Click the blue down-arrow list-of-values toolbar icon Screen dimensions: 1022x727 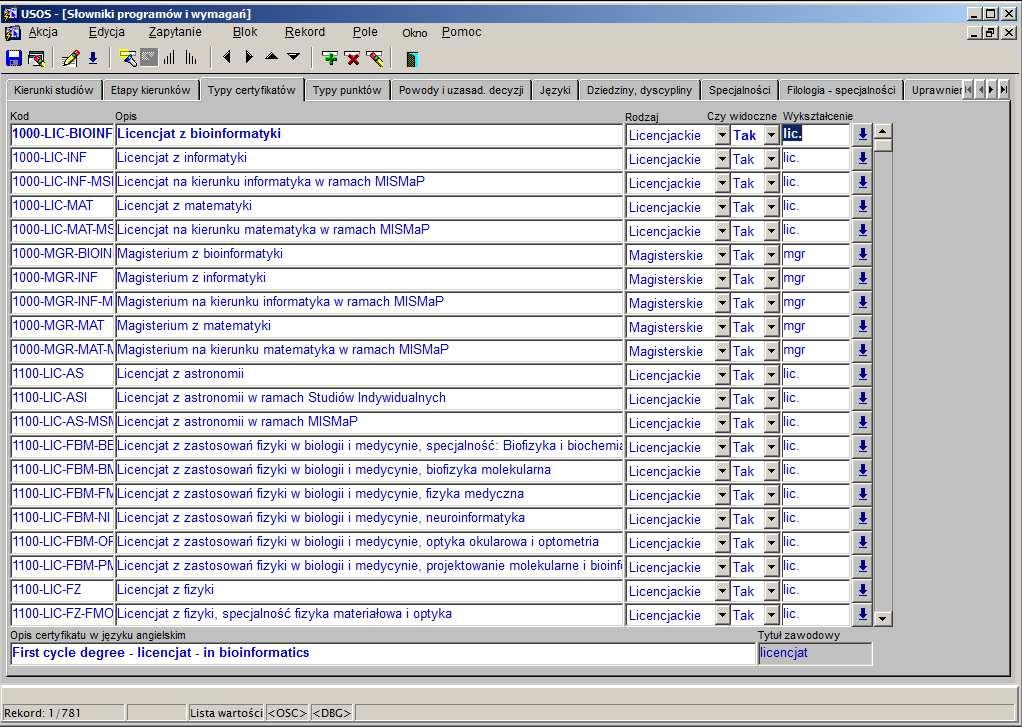pyautogui.click(x=93, y=58)
